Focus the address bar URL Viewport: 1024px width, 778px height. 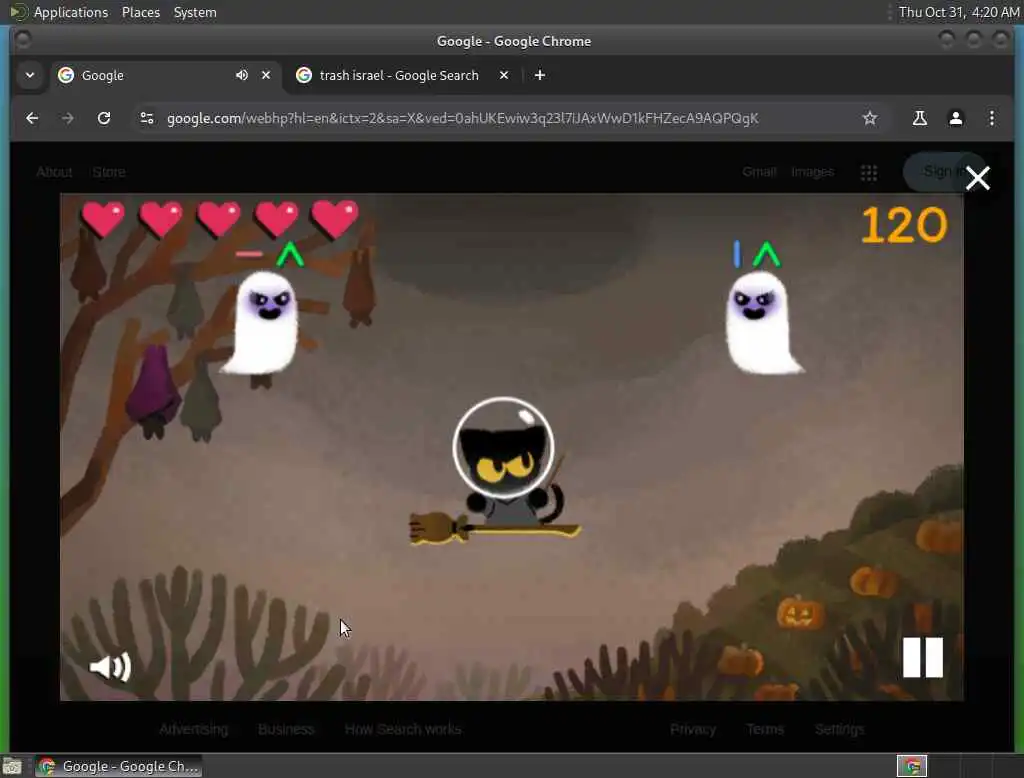pyautogui.click(x=462, y=118)
